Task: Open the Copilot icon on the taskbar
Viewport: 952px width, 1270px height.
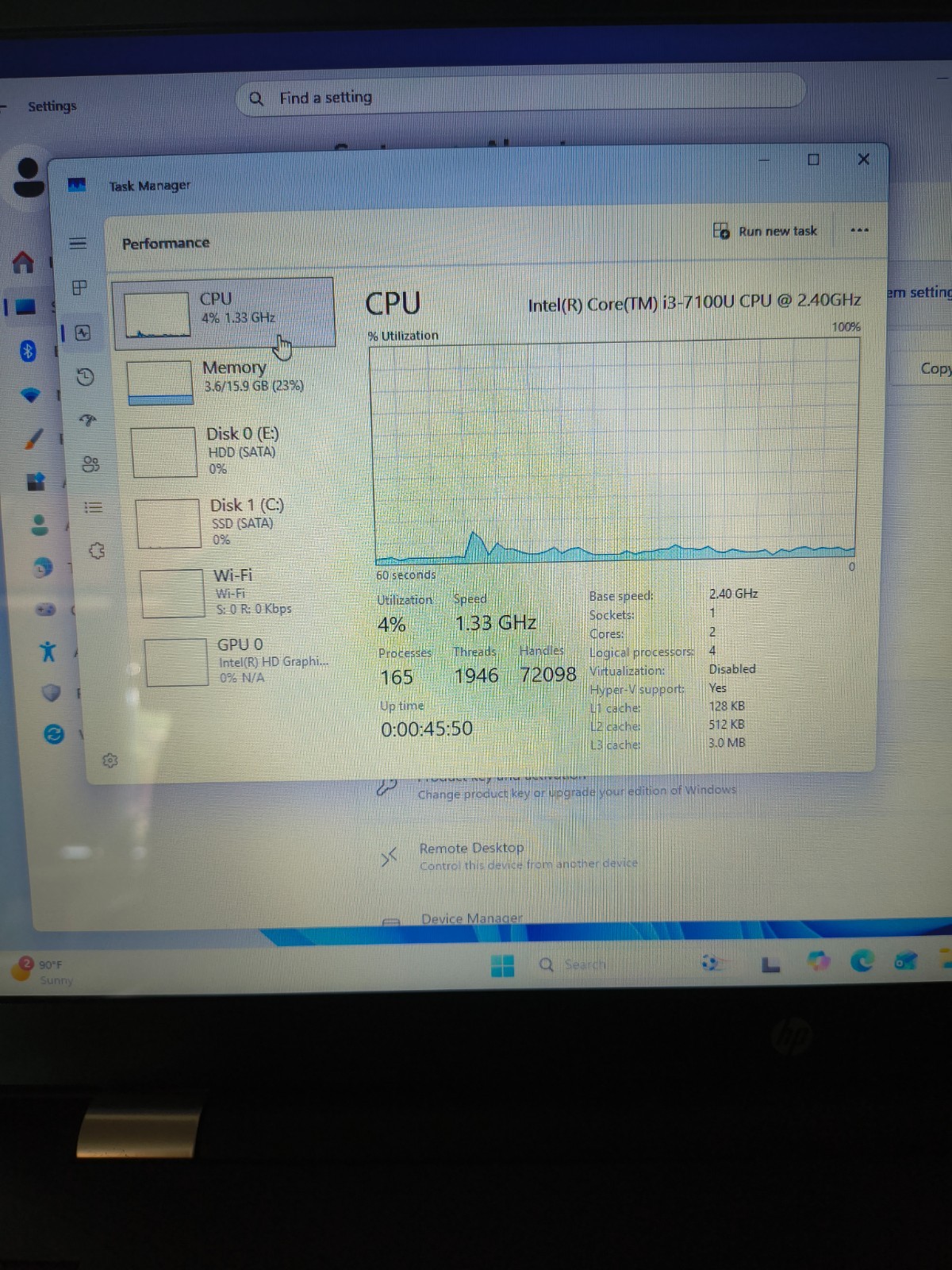Action: [x=818, y=962]
